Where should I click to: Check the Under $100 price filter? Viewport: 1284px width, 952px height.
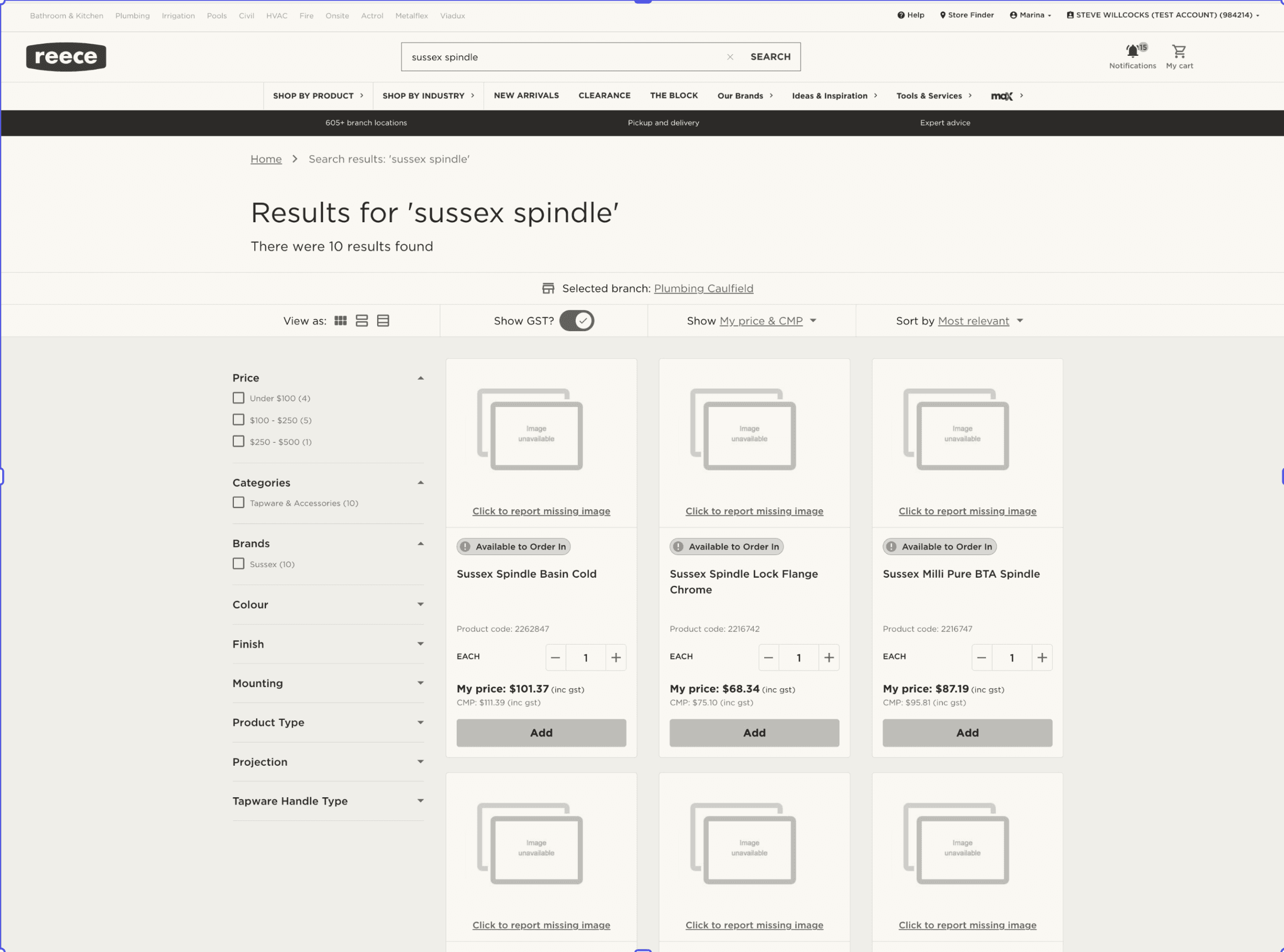click(238, 398)
